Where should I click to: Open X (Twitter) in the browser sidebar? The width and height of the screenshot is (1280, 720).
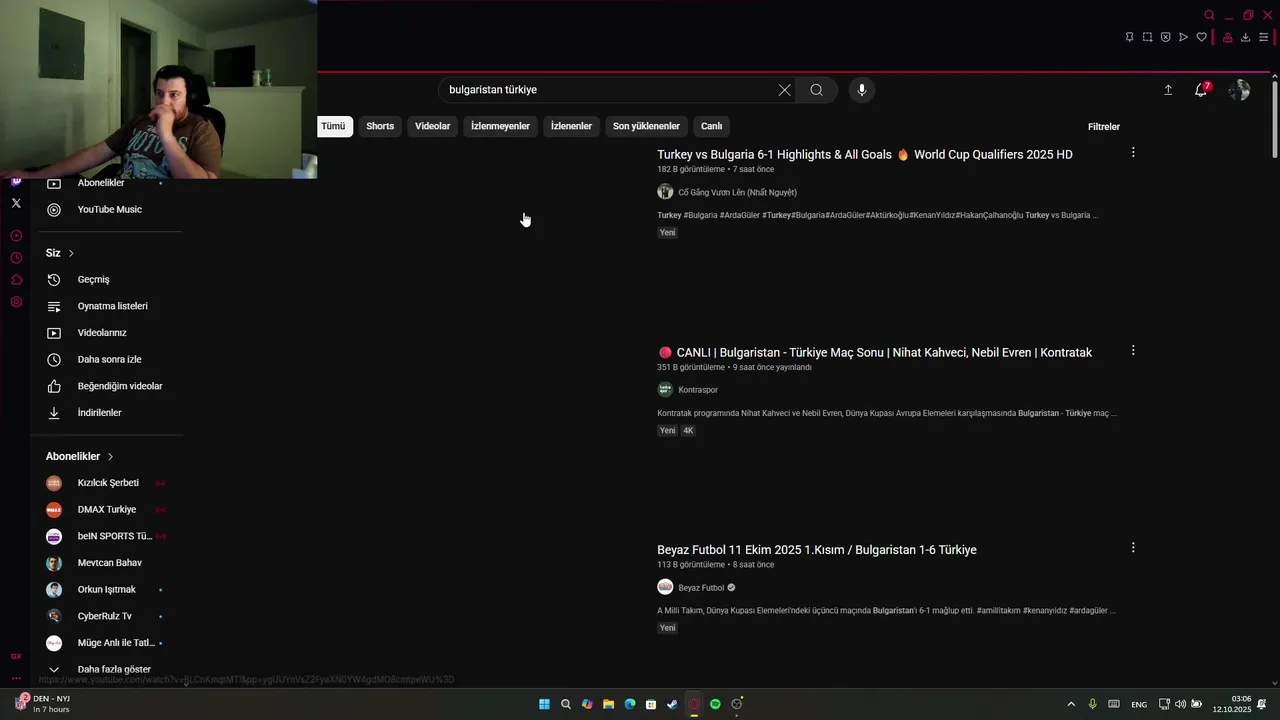point(16,203)
